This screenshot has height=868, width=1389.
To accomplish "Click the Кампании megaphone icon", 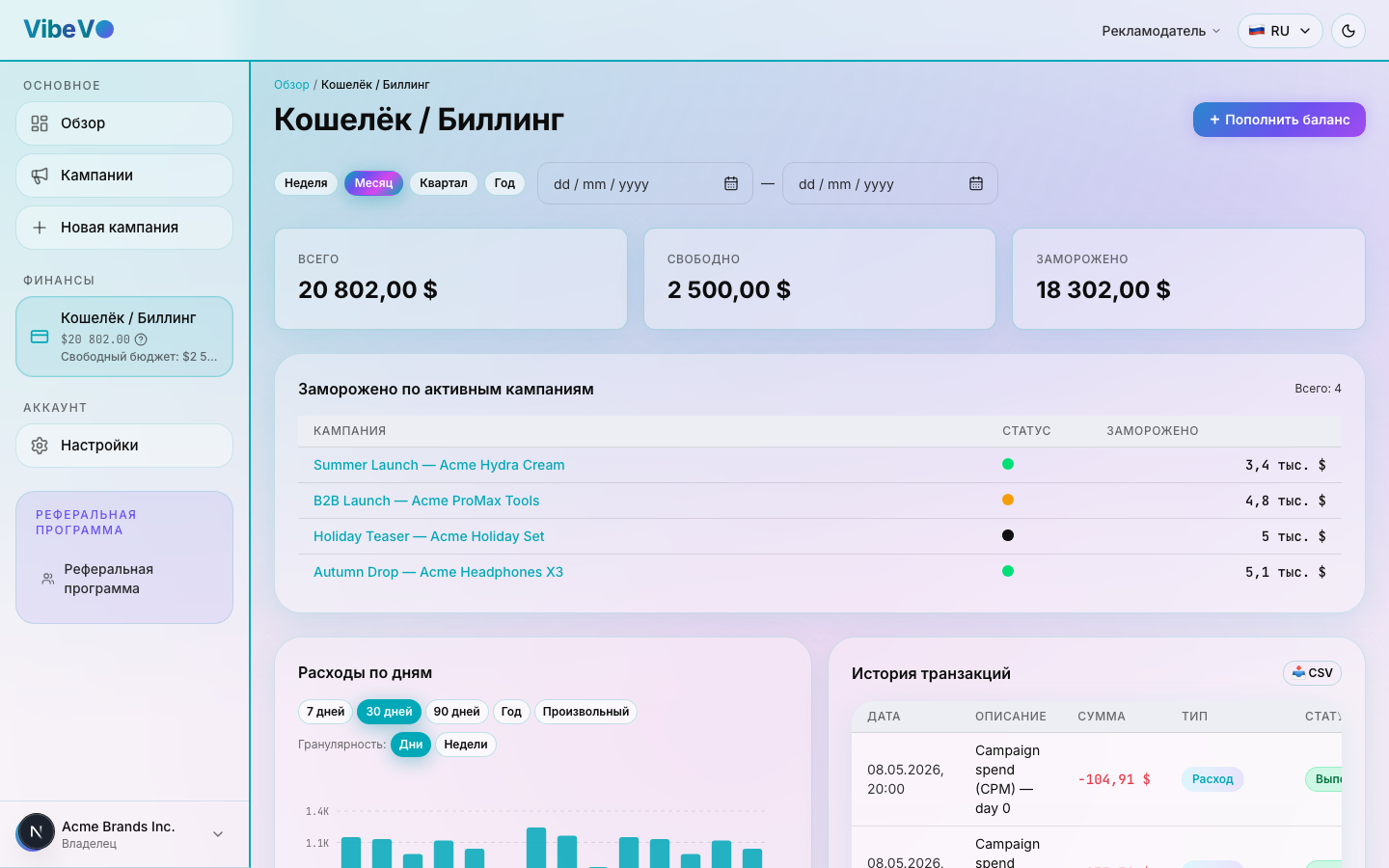I will pos(40,176).
